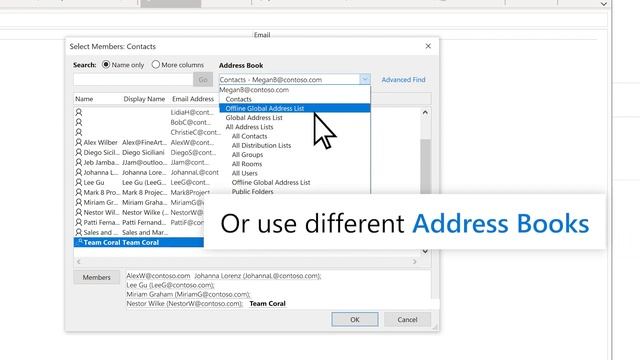Image resolution: width=640 pixels, height=360 pixels.
Task: Select the Patti Fernand... display name cell
Action: tap(144, 222)
